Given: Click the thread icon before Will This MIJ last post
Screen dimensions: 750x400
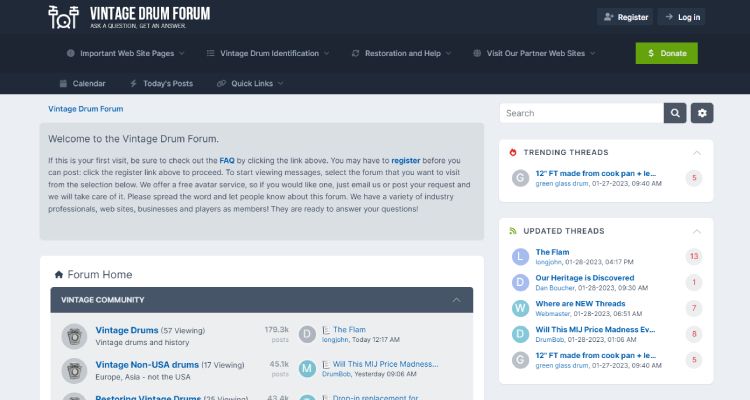Looking at the screenshot, I should pos(326,365).
